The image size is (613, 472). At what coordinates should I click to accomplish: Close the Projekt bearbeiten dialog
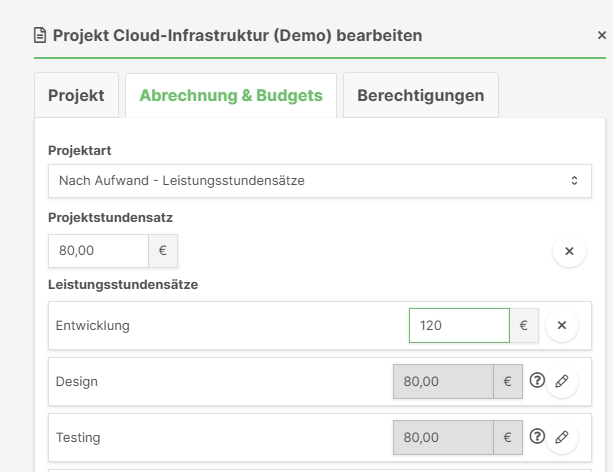[600, 35]
